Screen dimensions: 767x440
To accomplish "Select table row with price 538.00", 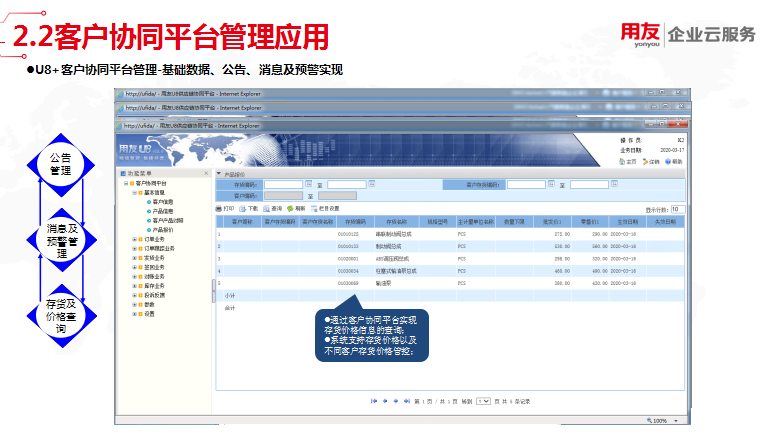I will coord(450,246).
